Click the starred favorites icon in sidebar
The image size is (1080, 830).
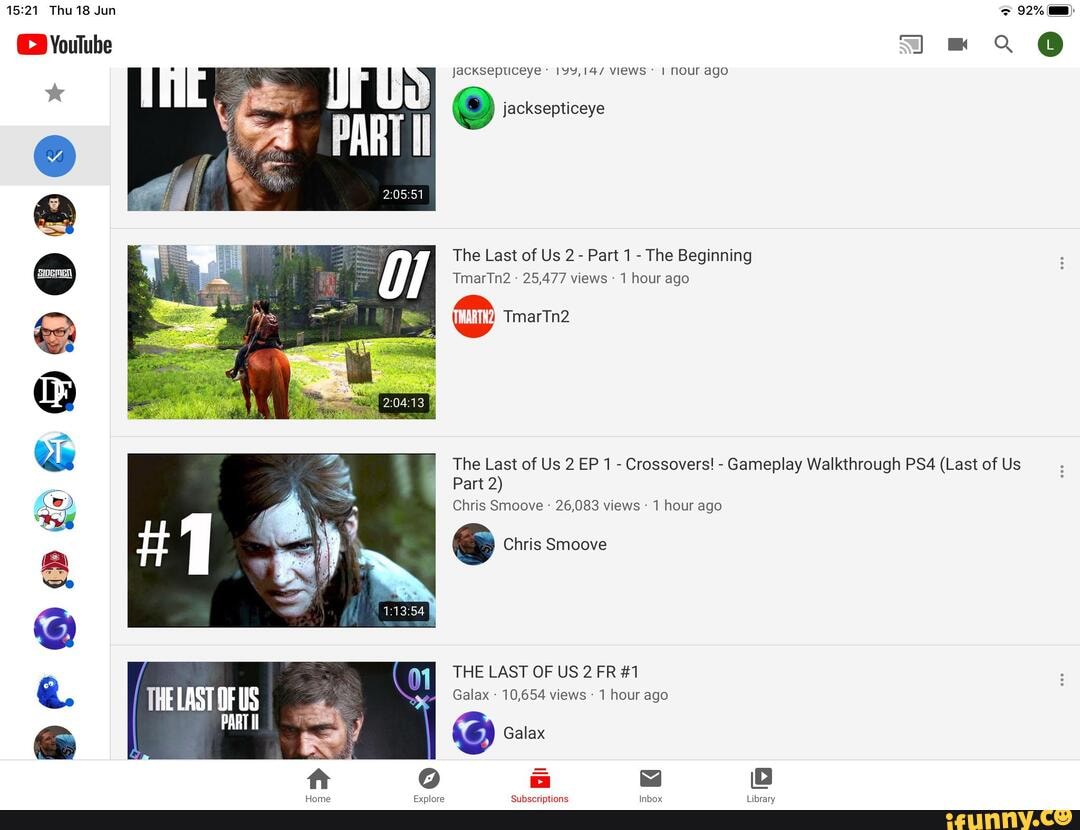[55, 92]
